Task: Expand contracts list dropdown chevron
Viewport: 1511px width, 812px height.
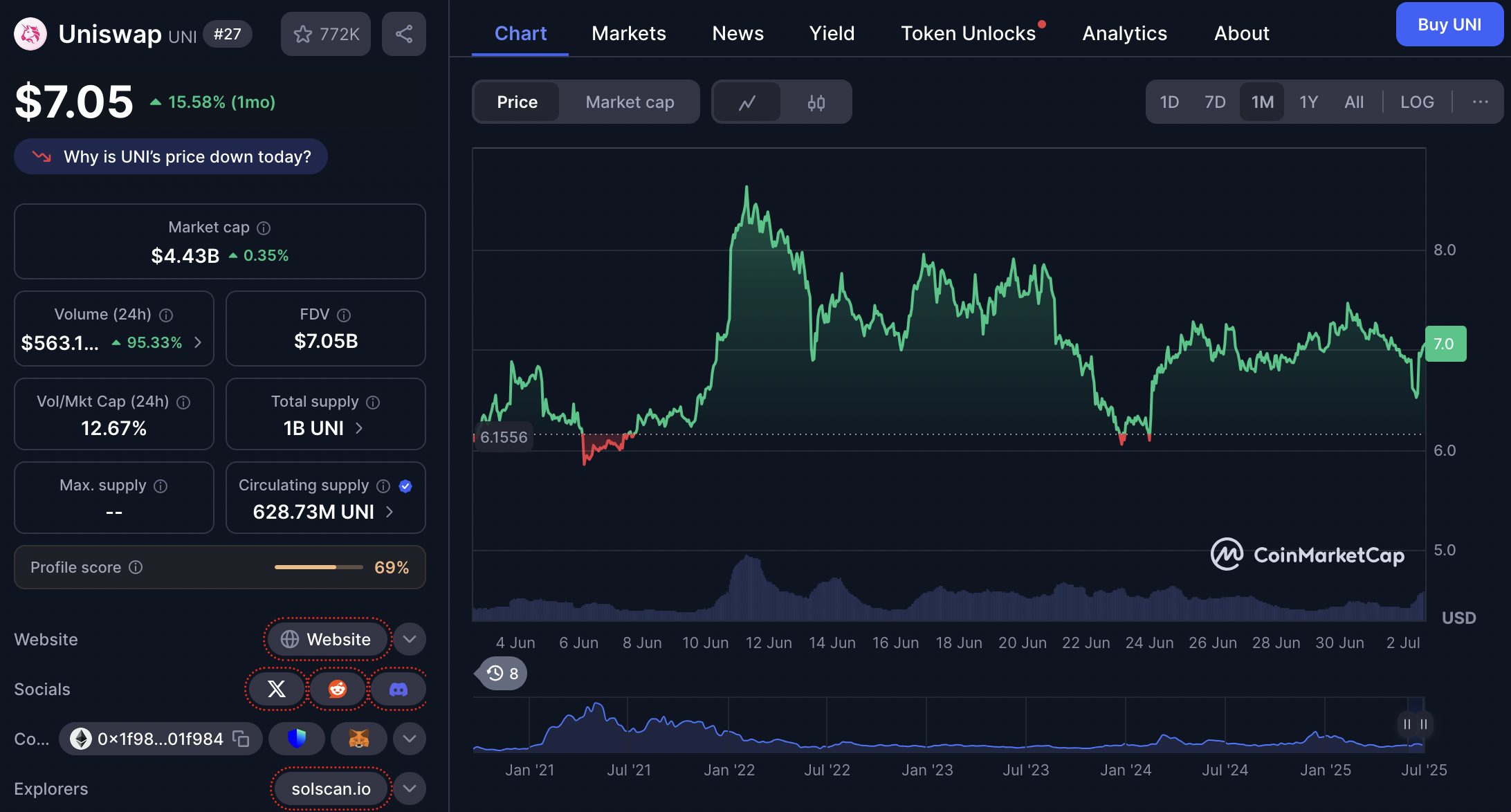Action: [410, 739]
